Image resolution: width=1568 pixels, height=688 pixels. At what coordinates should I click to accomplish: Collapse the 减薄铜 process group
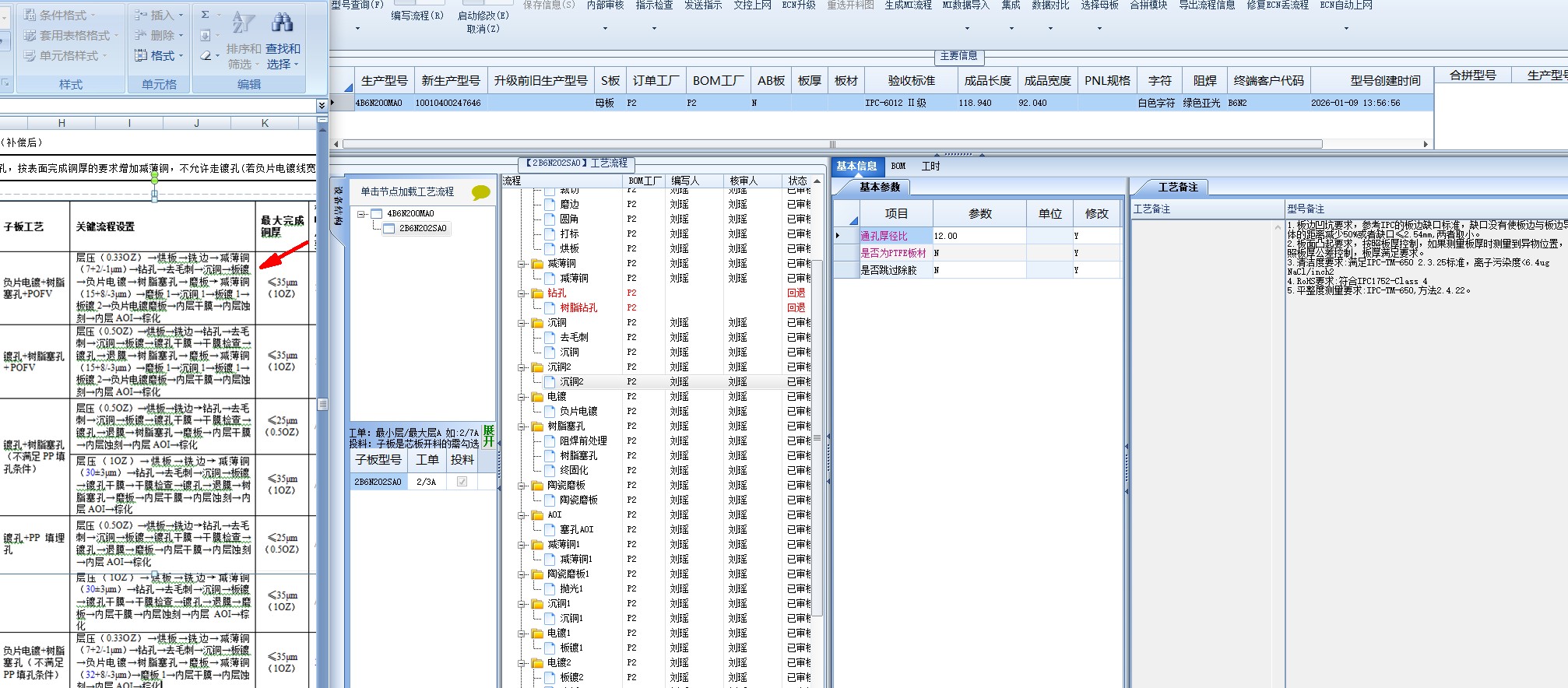tap(522, 264)
